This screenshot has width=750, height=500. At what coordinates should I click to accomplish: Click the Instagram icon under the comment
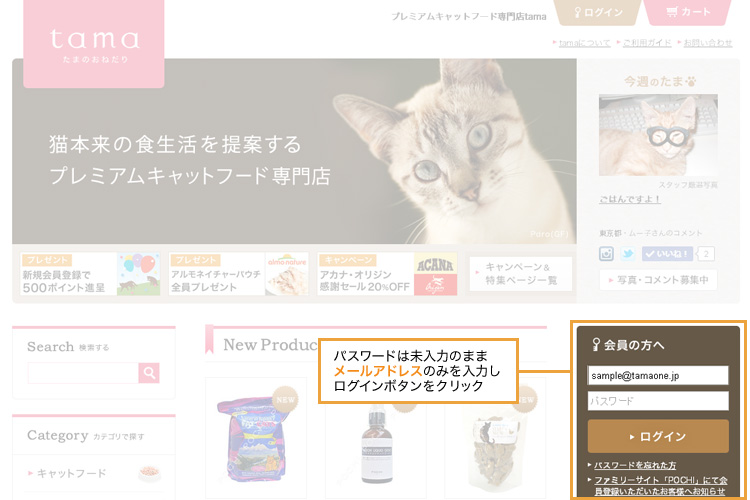coord(606,254)
